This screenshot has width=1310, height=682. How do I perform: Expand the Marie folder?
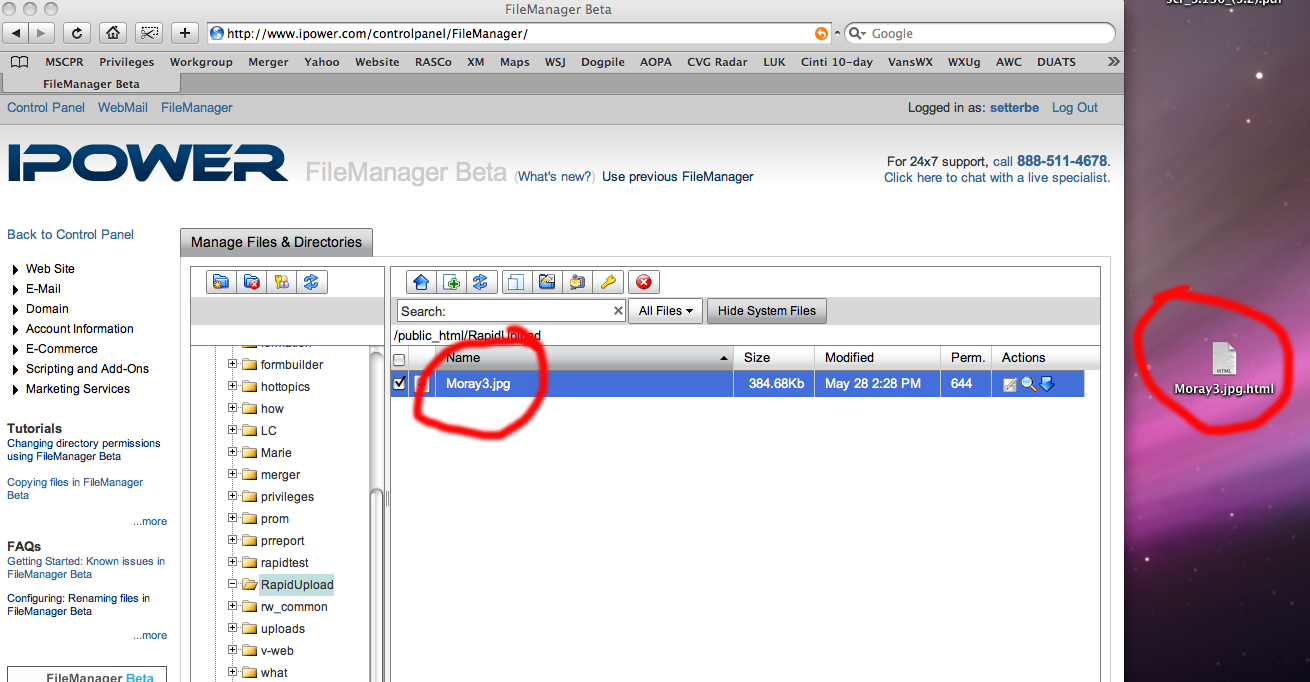click(233, 452)
